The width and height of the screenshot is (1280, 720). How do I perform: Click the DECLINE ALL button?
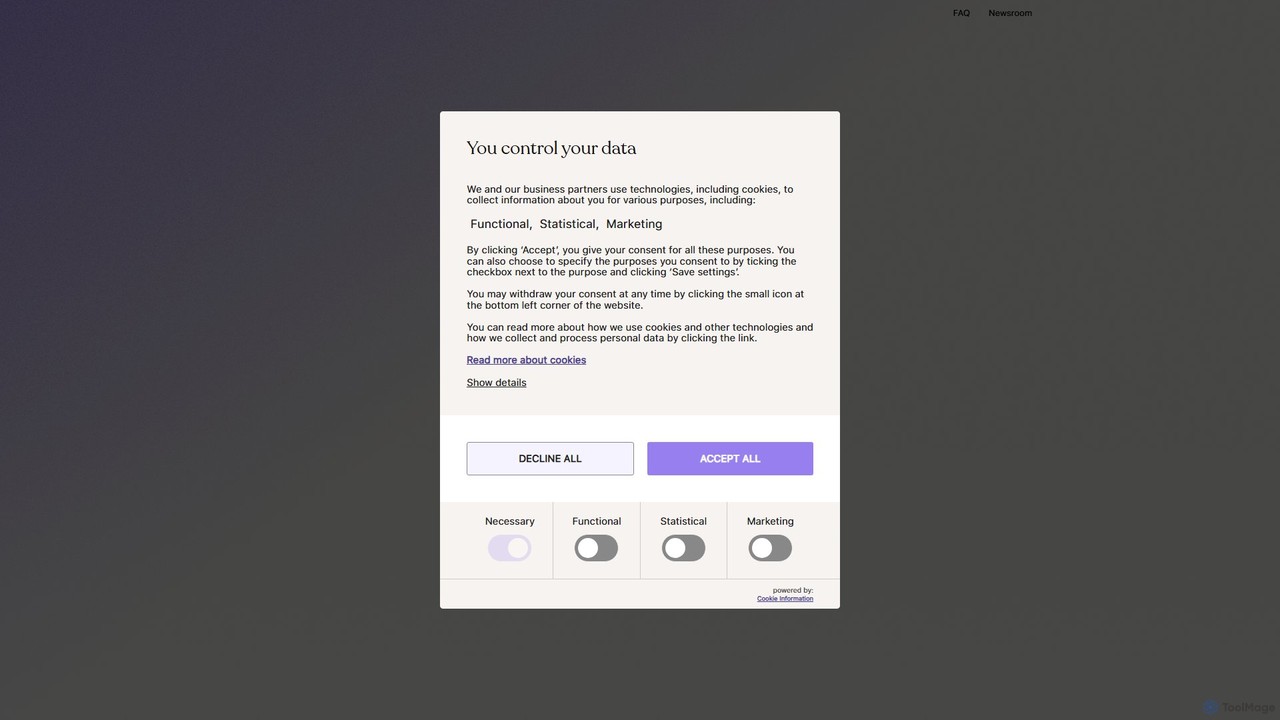pos(550,459)
